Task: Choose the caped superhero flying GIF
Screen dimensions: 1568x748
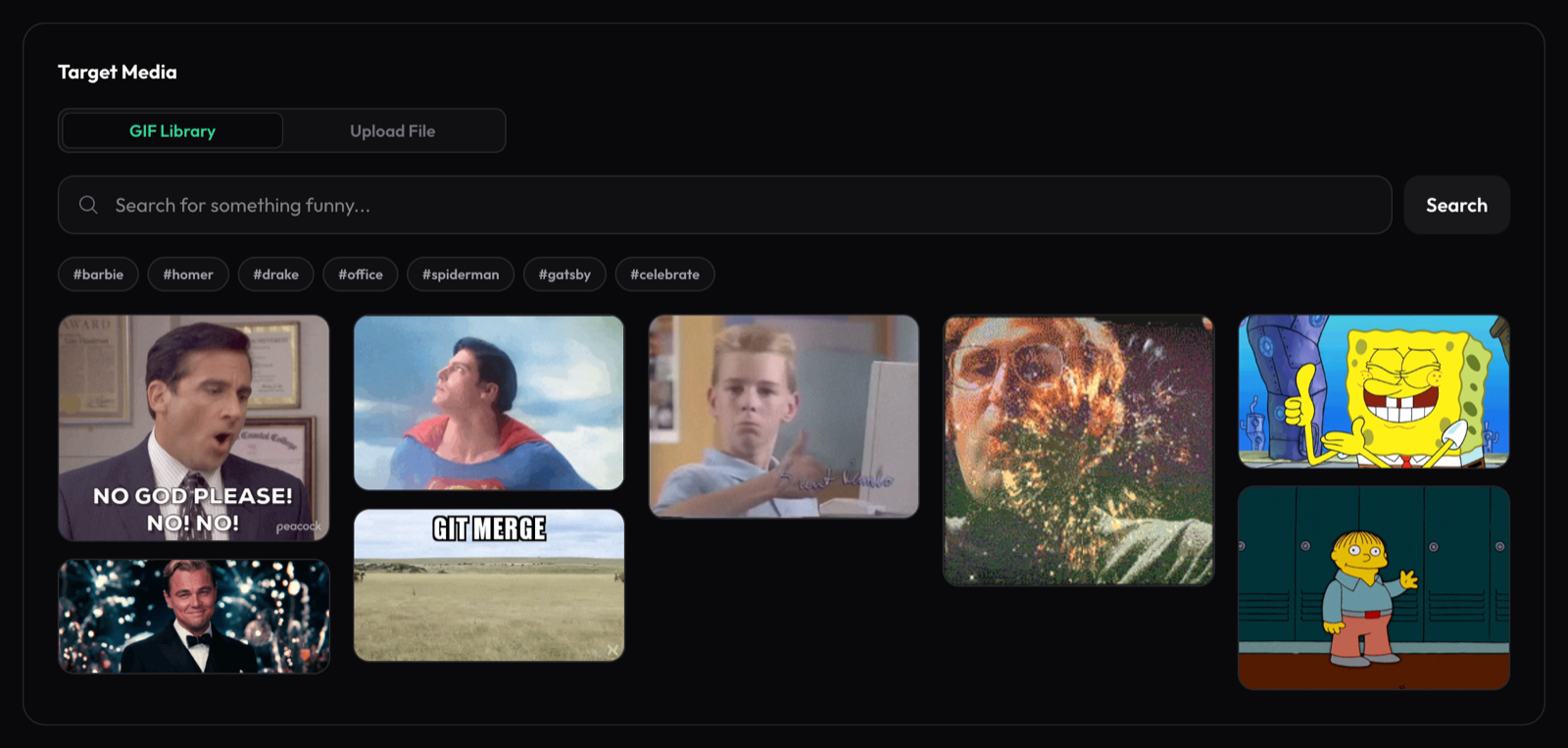Action: (x=489, y=402)
